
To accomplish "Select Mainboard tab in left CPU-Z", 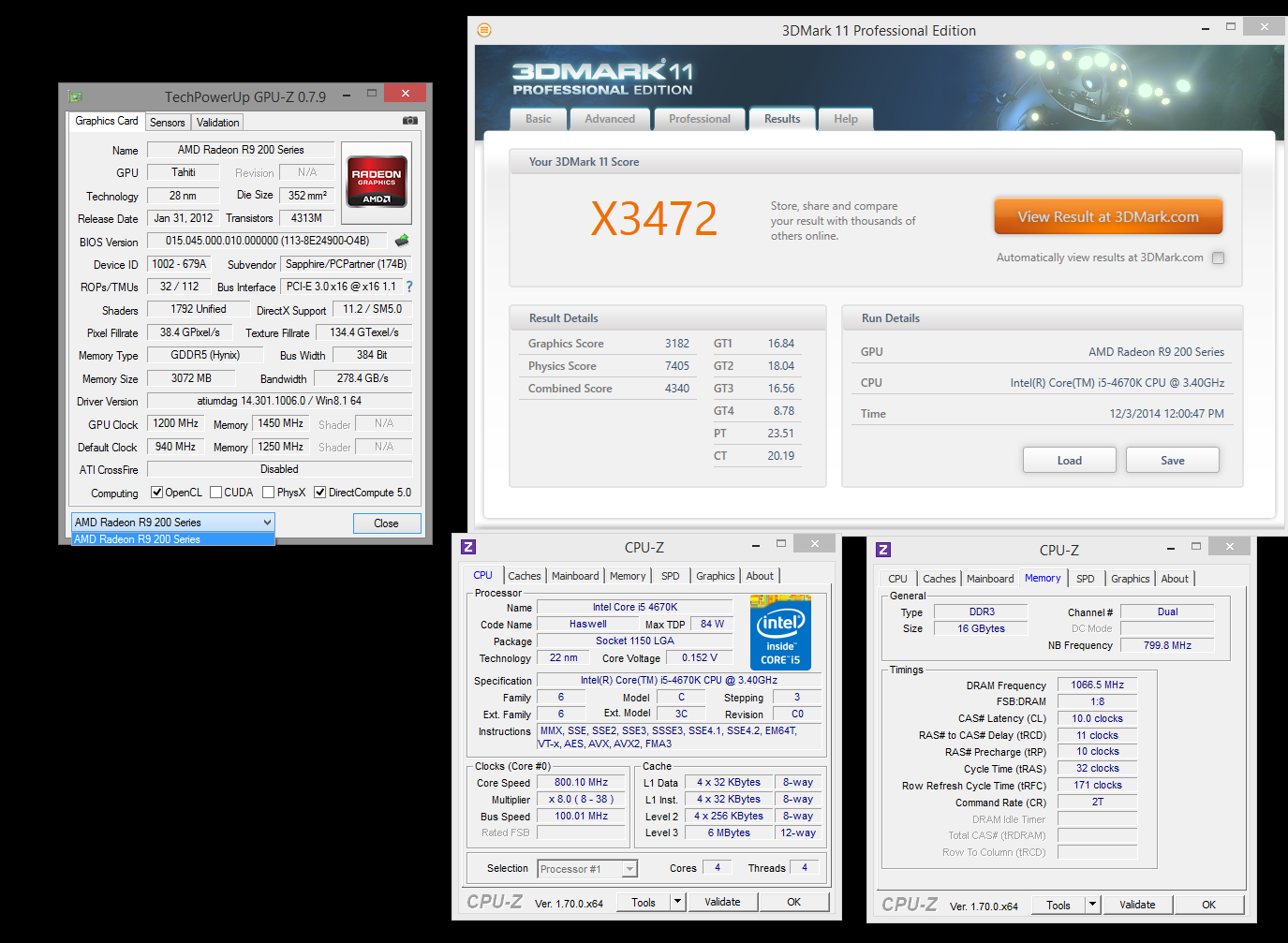I will 575,576.
